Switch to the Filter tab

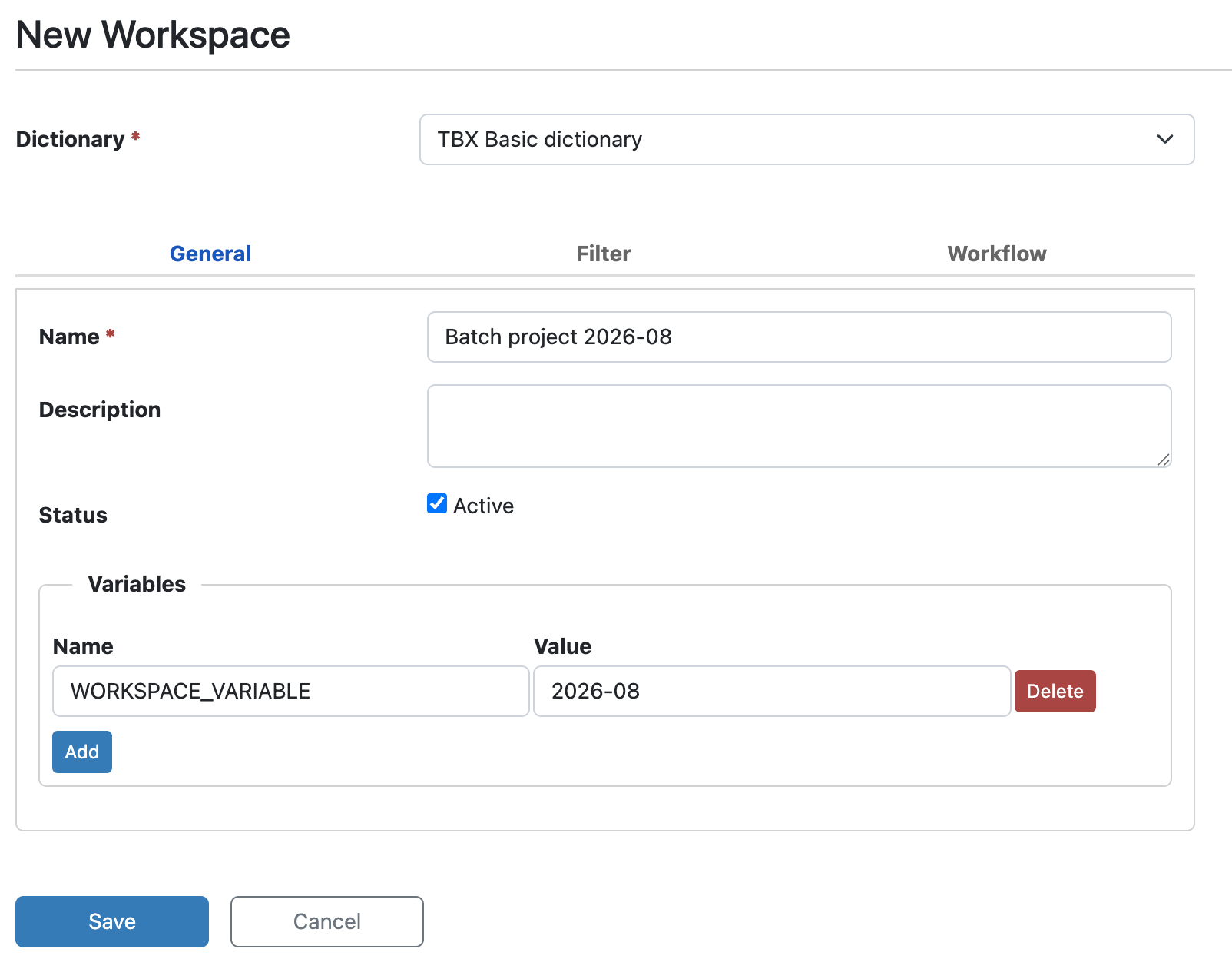[604, 254]
